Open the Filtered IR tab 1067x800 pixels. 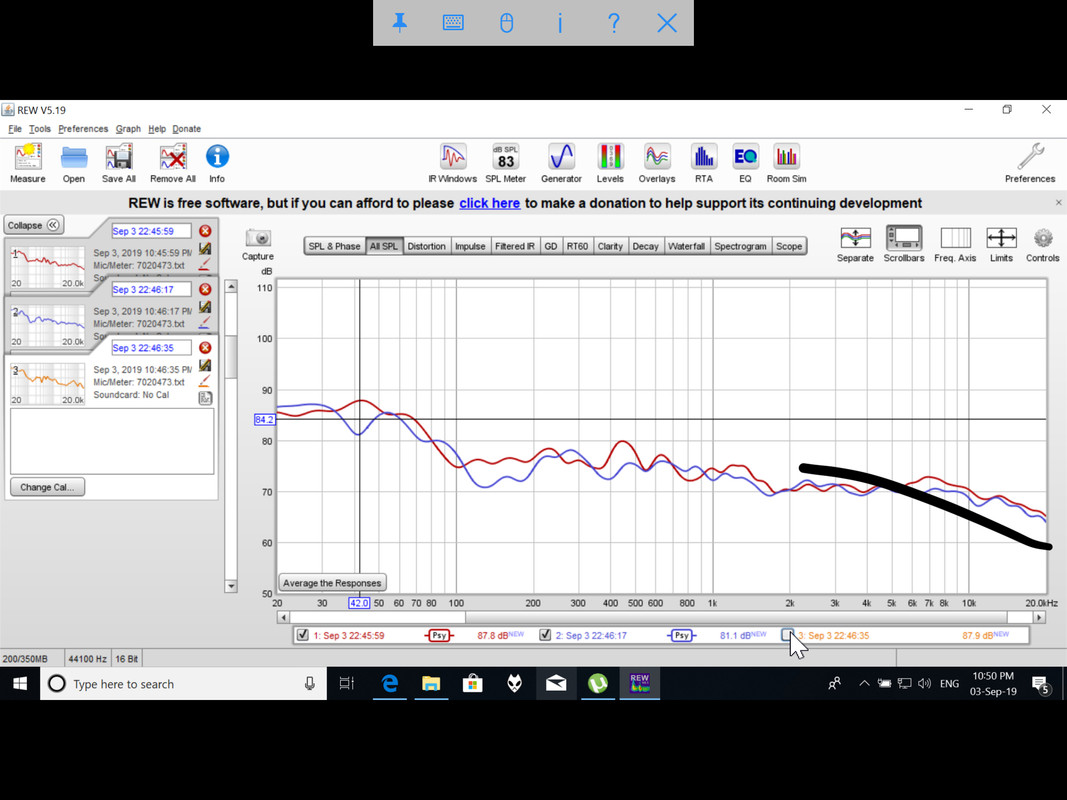pos(515,246)
